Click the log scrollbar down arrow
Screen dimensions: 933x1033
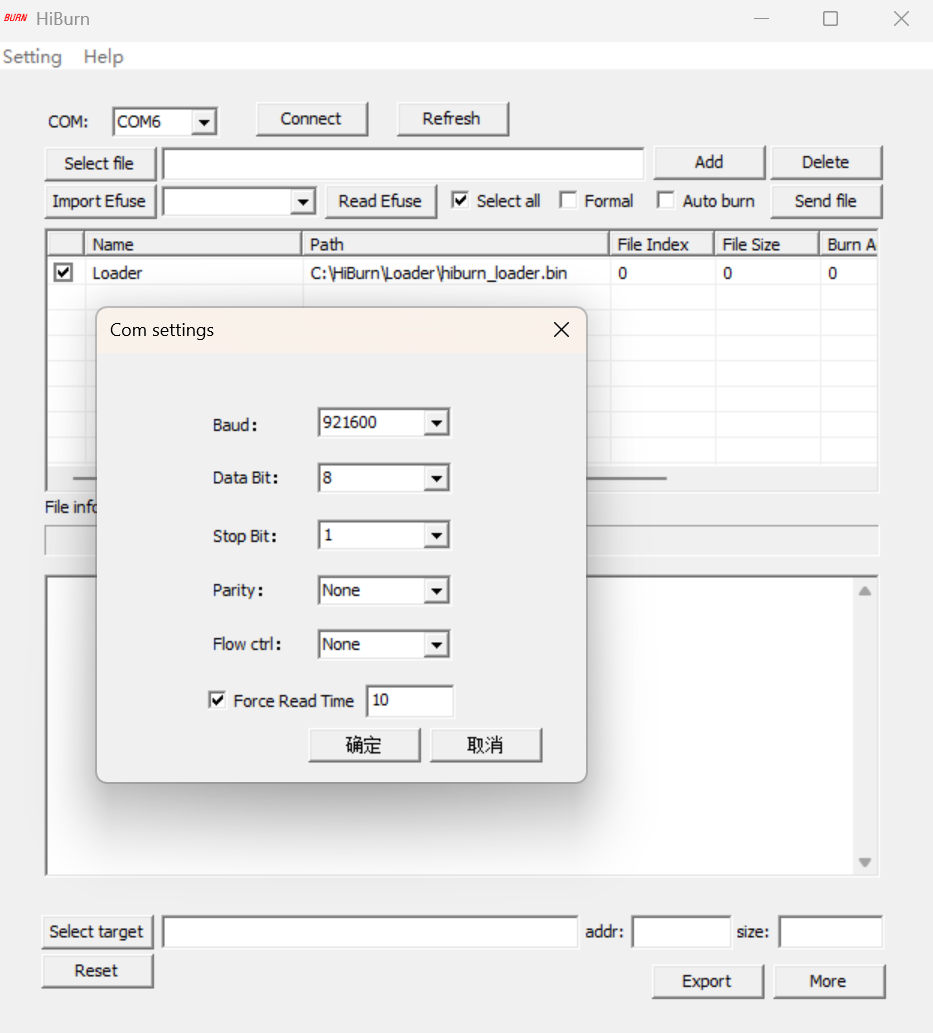[x=865, y=862]
